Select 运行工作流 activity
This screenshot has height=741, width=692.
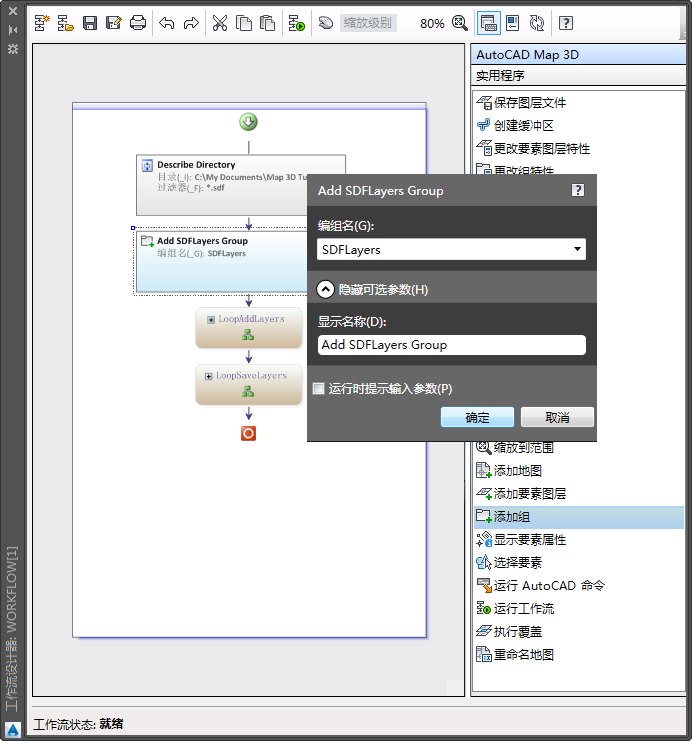click(515, 608)
